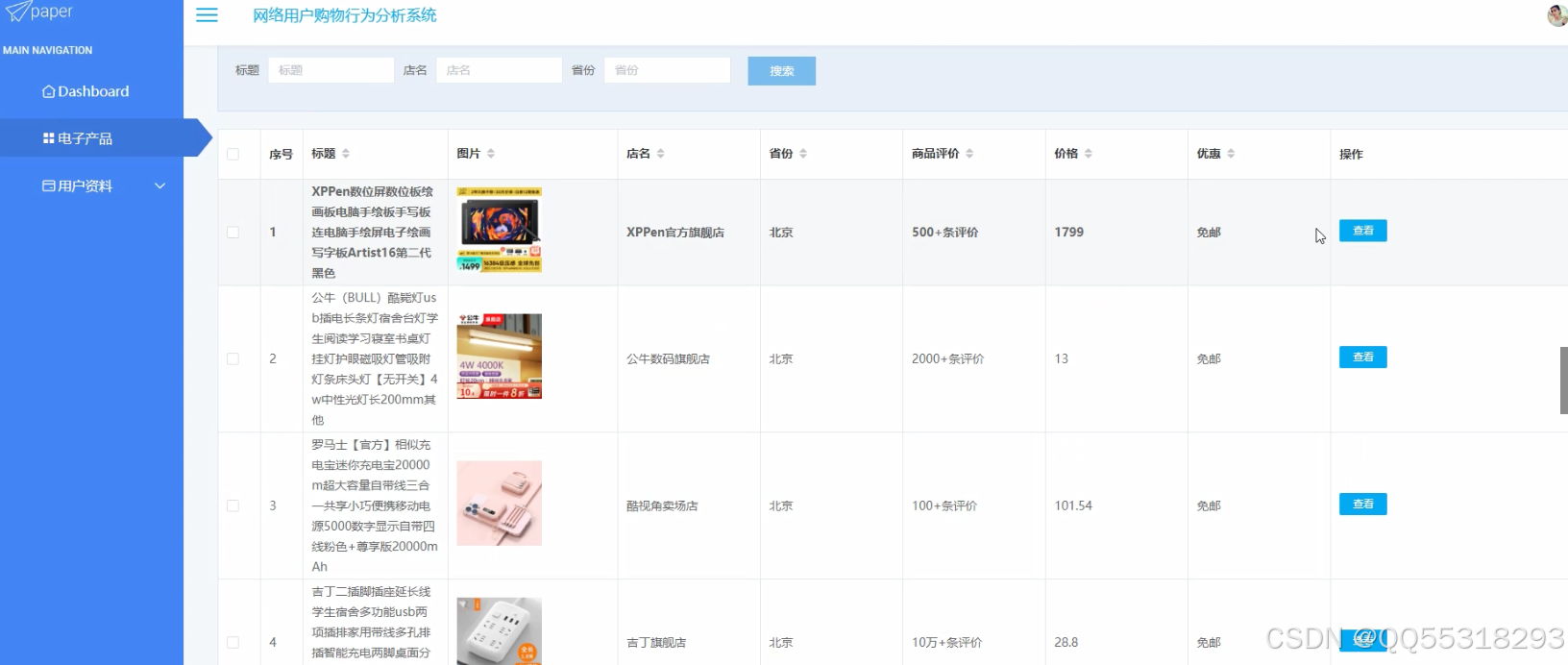This screenshot has height=665, width=1568.
Task: Click the XPPen数位屏 product title text
Action: tap(373, 233)
